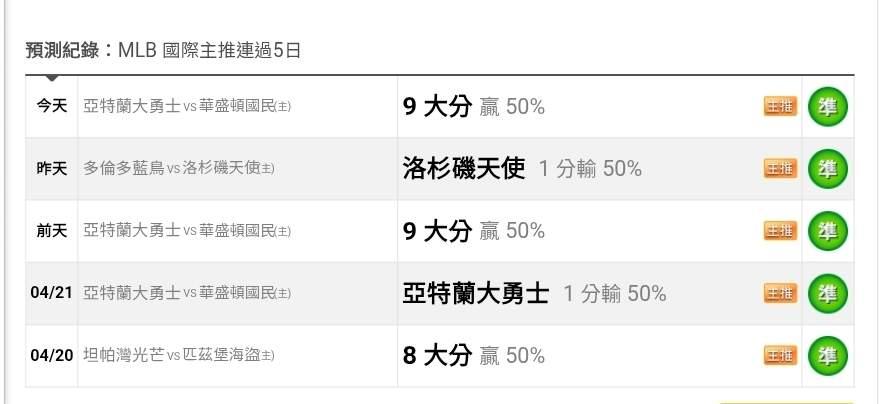Viewport: 879px width, 404px height.
Task: Click the green 準 icon in the 04/21 row
Action: 827,293
